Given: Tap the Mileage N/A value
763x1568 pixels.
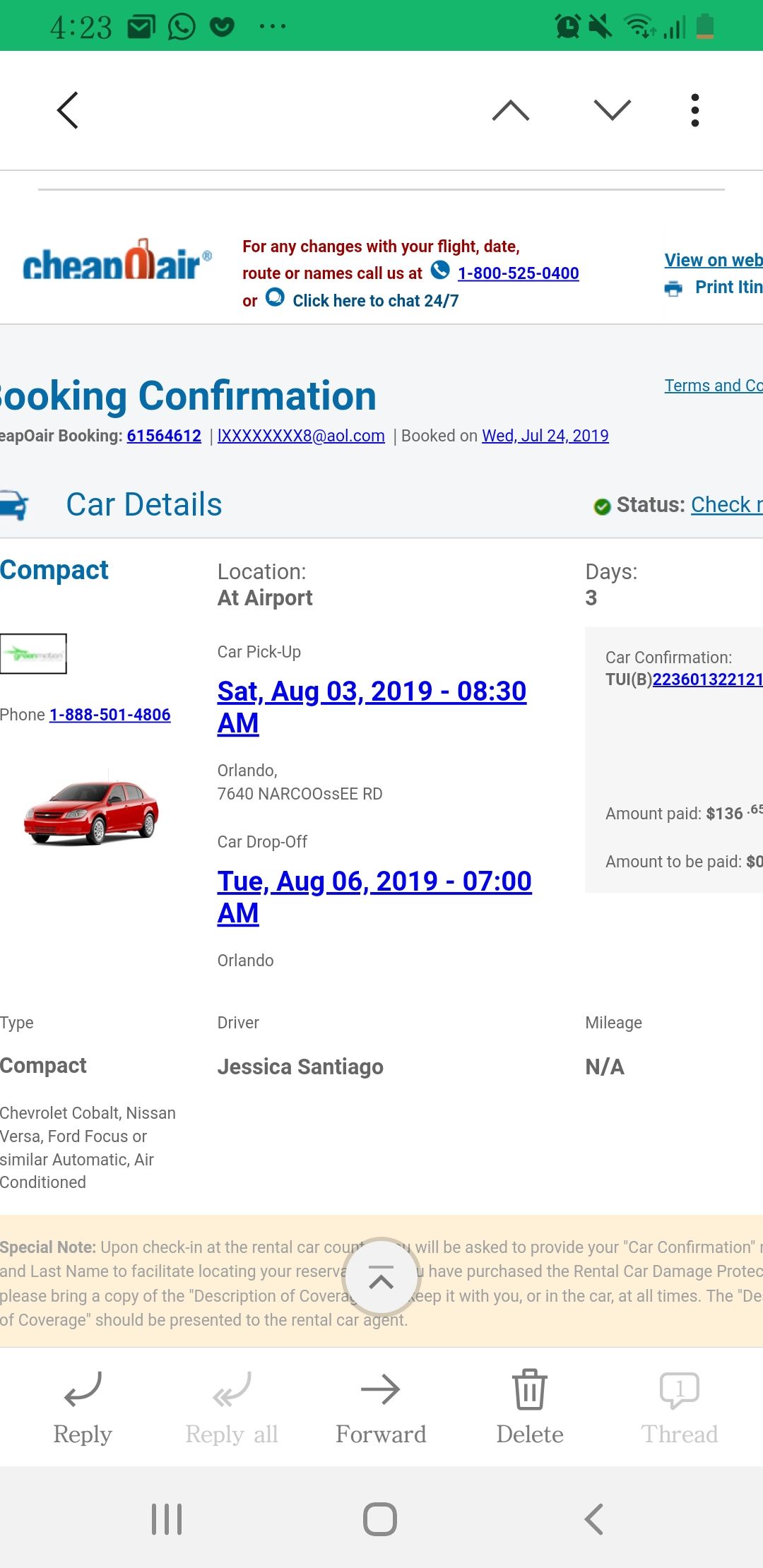Looking at the screenshot, I should pos(605,1067).
